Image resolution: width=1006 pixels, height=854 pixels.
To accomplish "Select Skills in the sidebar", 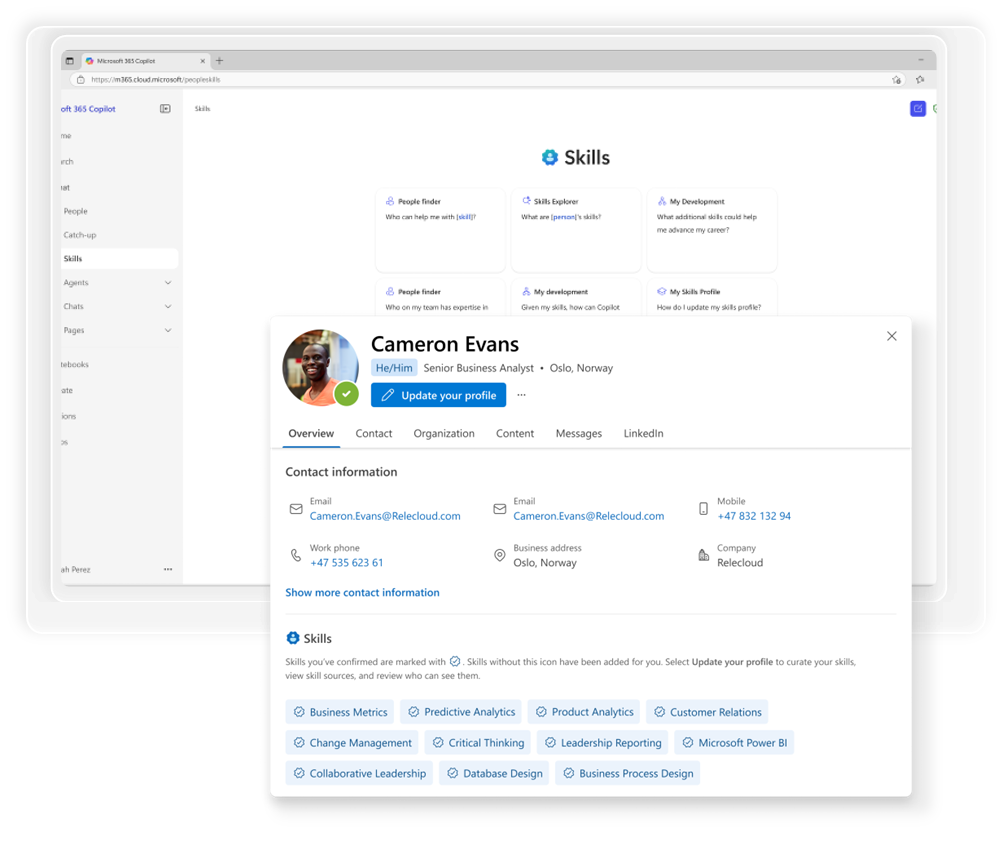I will [119, 259].
